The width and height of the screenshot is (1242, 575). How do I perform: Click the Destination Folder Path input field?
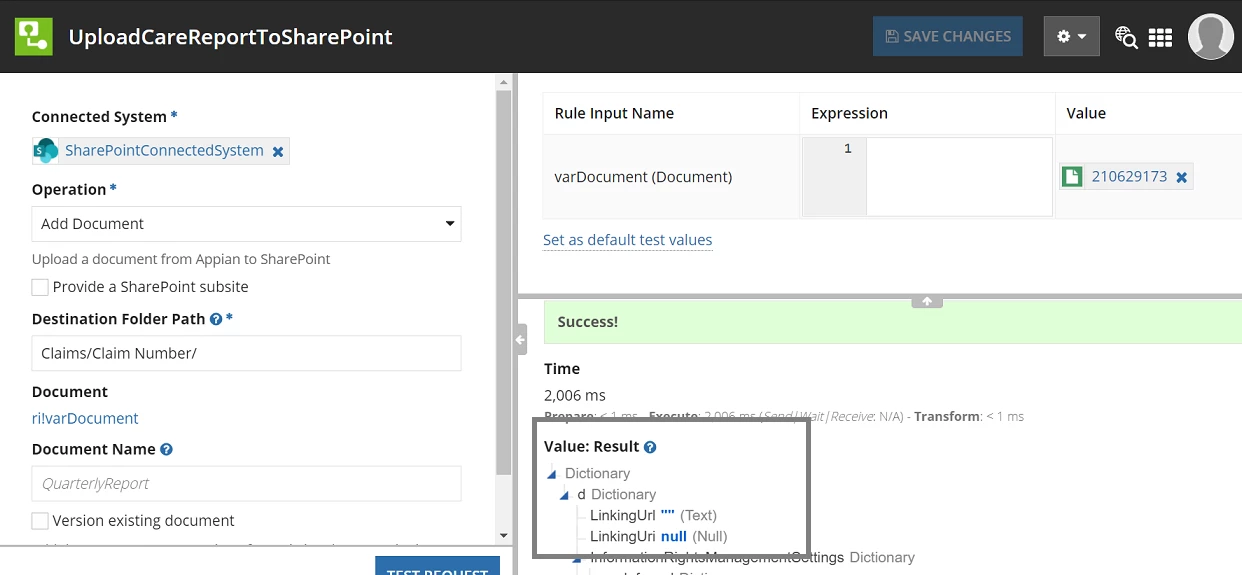[246, 353]
